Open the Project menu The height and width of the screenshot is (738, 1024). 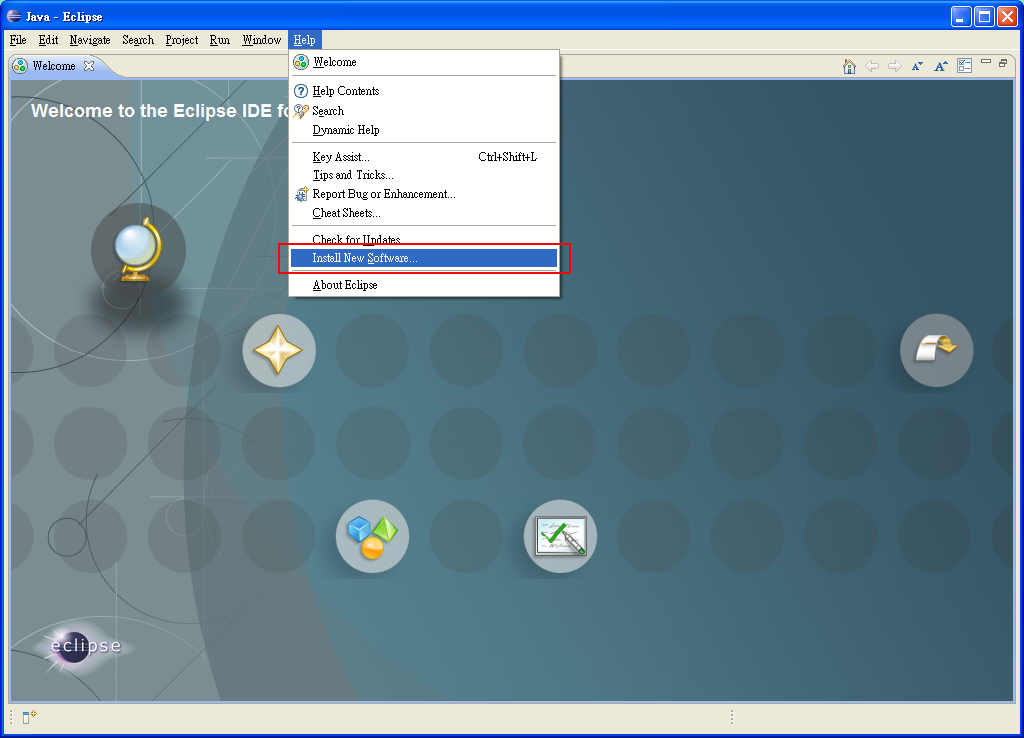182,40
